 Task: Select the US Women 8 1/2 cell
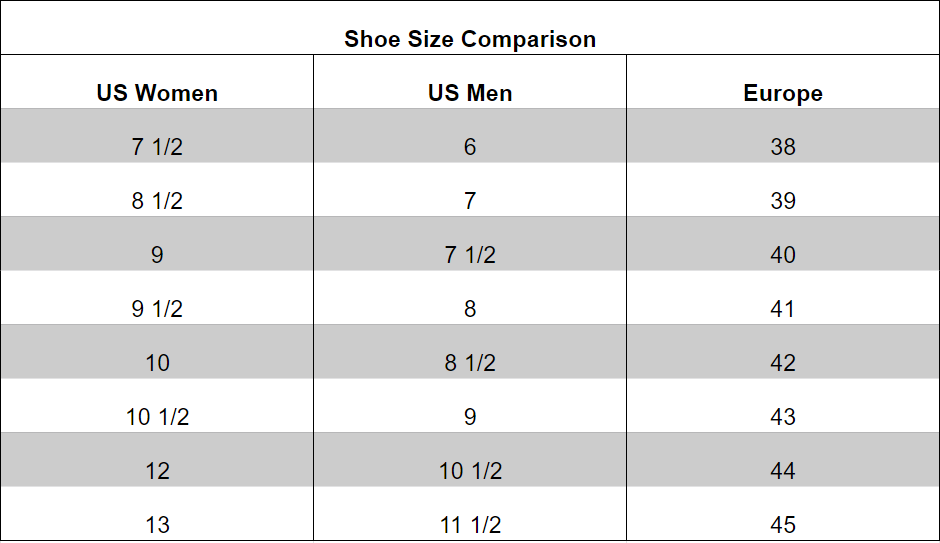coord(157,201)
